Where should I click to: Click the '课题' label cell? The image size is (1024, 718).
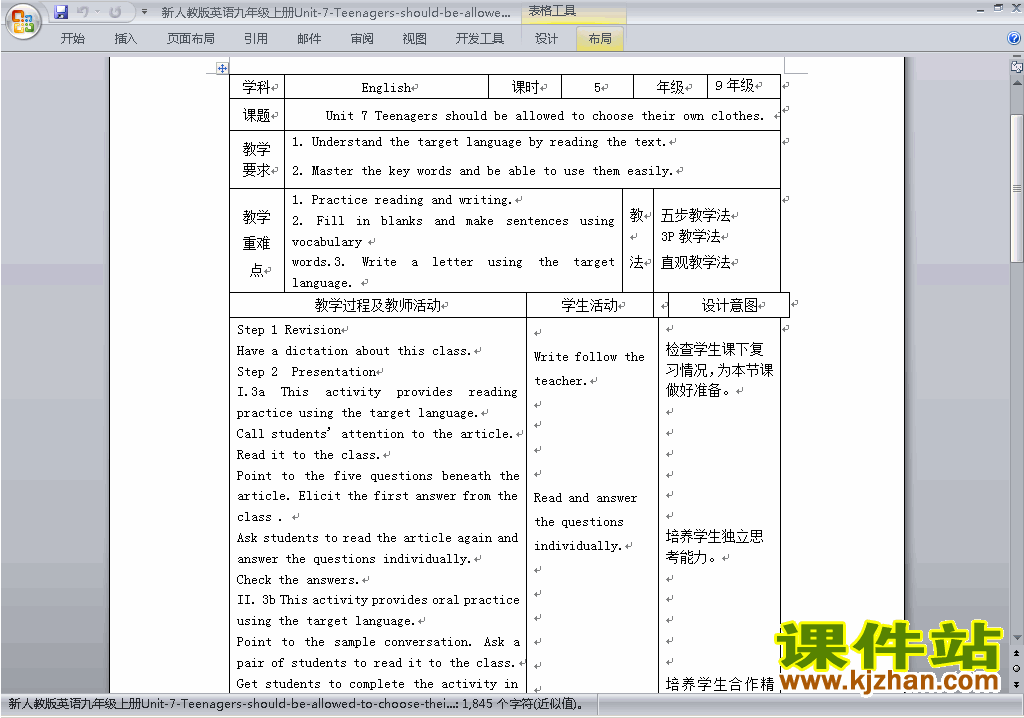(x=257, y=116)
